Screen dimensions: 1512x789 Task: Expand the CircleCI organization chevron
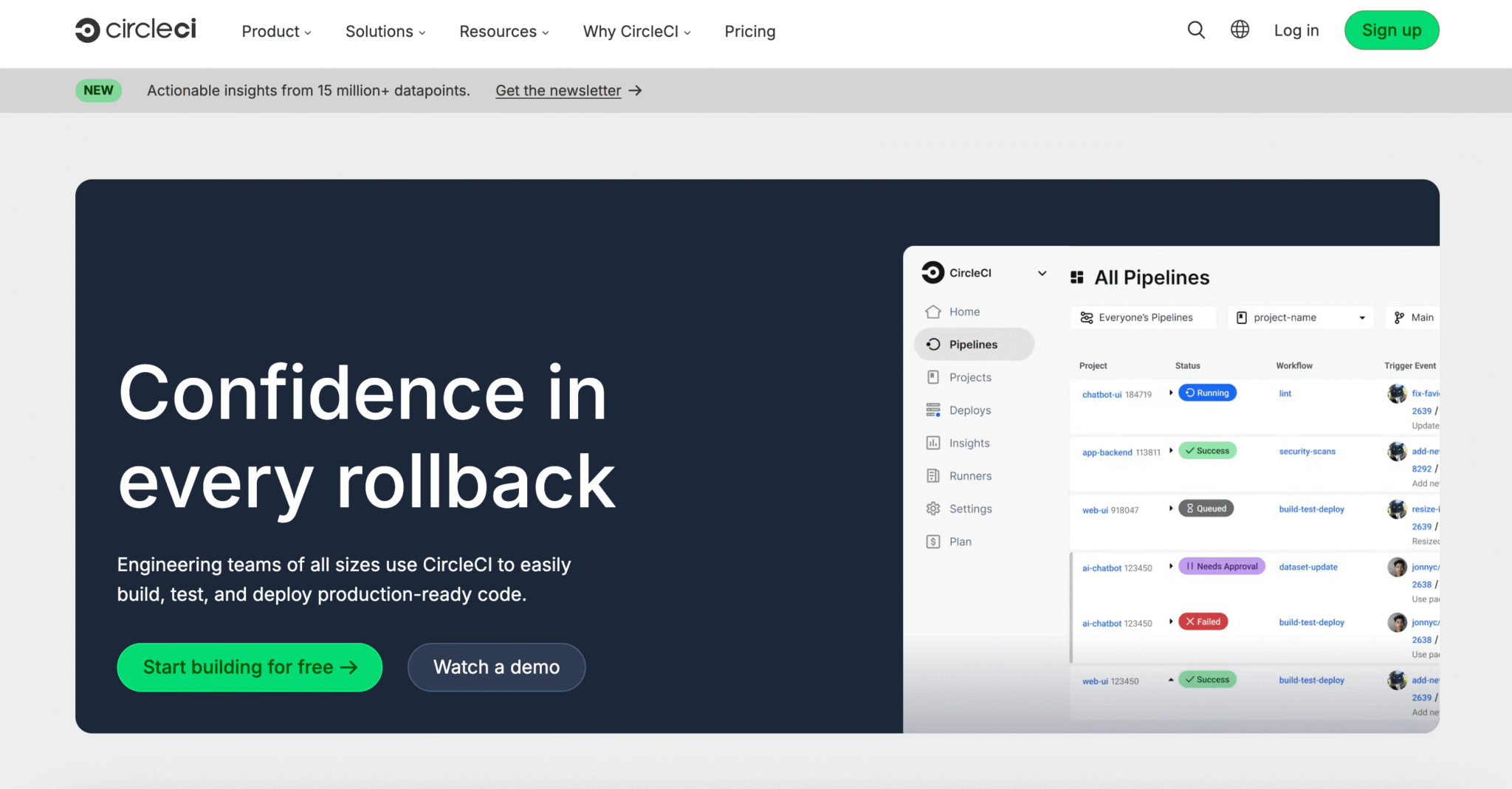[1042, 273]
